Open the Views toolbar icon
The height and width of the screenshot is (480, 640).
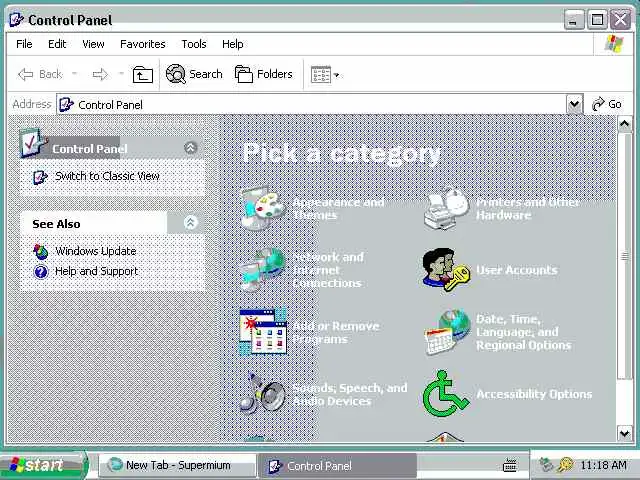[321, 75]
